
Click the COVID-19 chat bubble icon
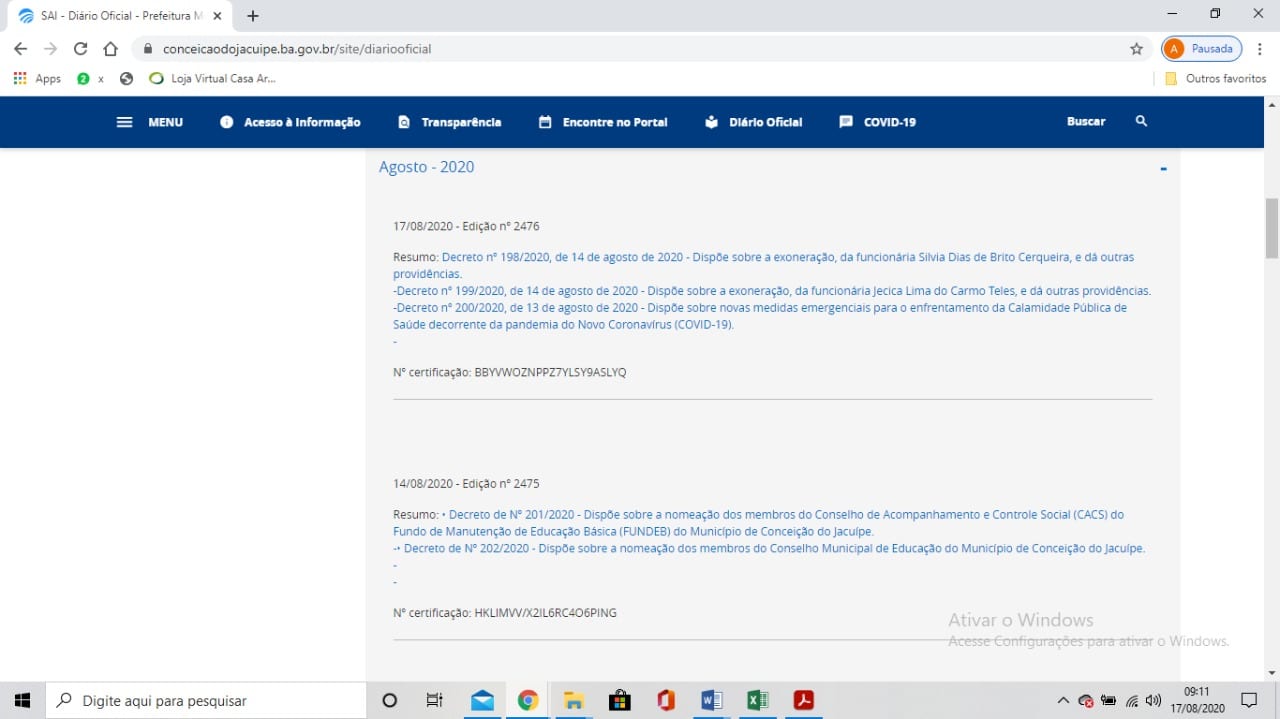846,122
